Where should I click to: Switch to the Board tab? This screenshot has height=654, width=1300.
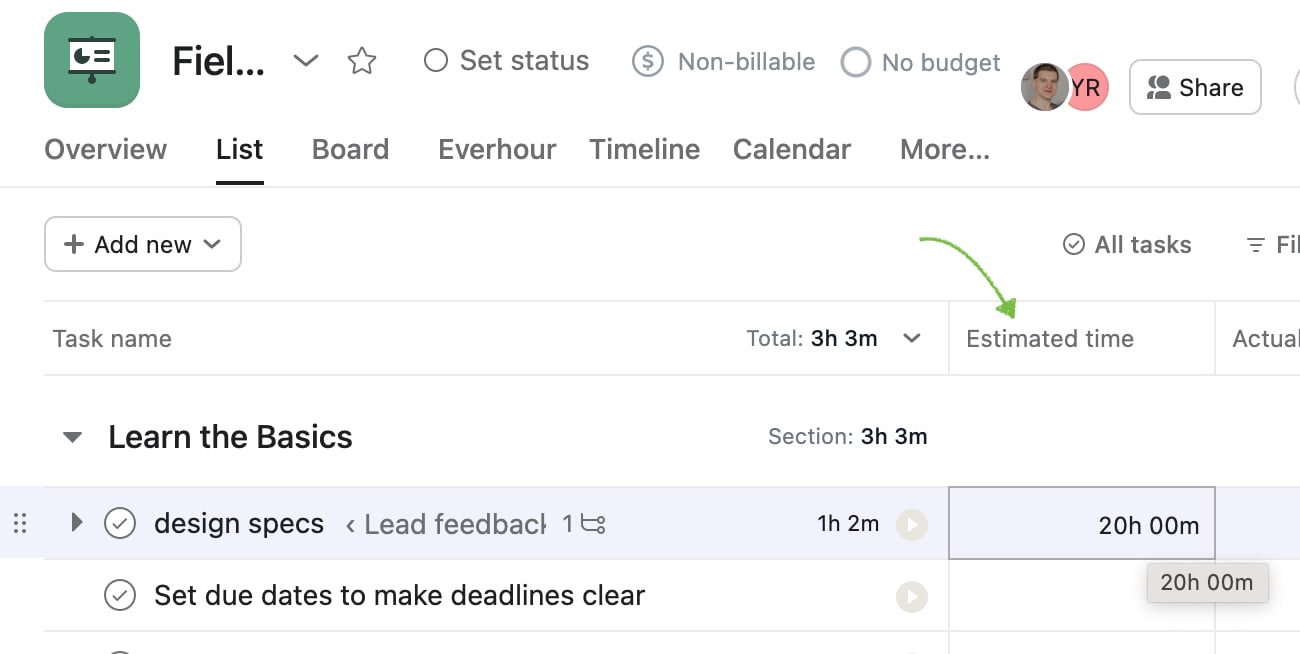coord(350,150)
